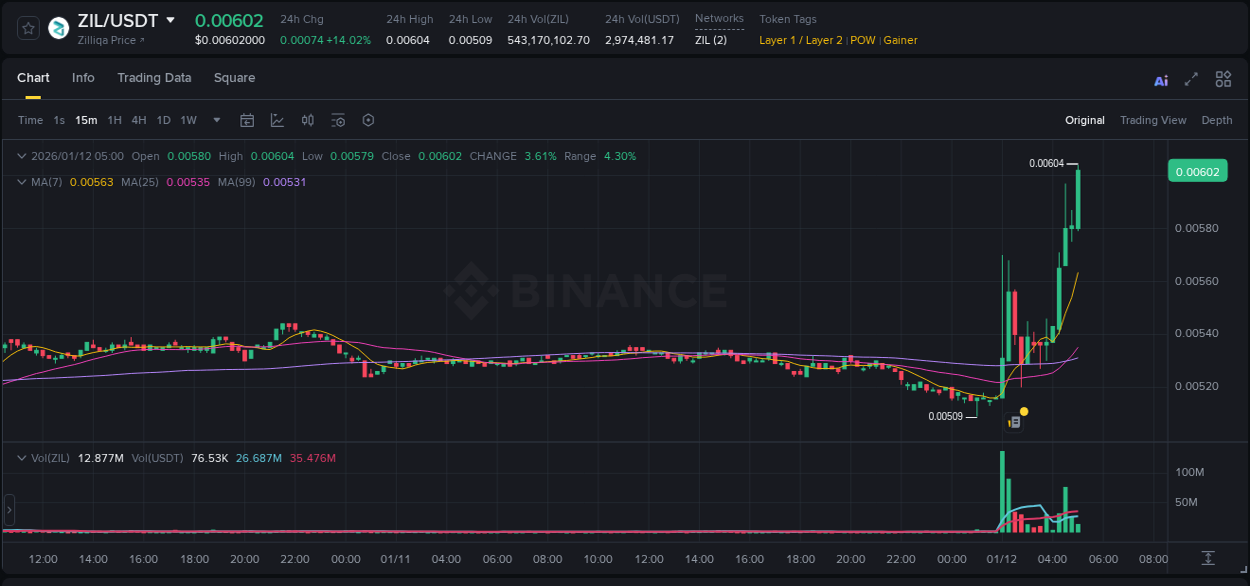Collapse the Vol(ZIL) indicator legend chevron
The height and width of the screenshot is (586, 1250).
pyautogui.click(x=22, y=458)
